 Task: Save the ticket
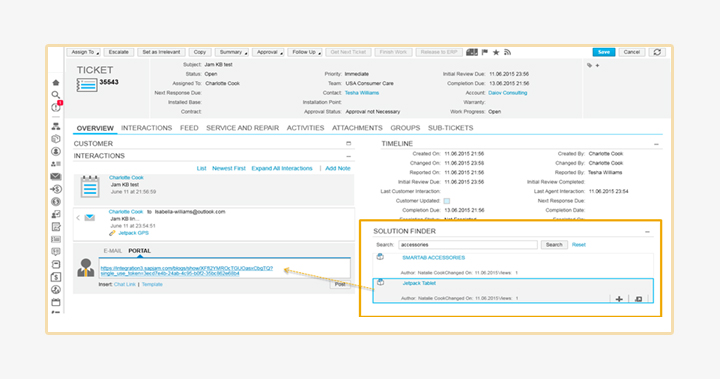click(x=604, y=52)
